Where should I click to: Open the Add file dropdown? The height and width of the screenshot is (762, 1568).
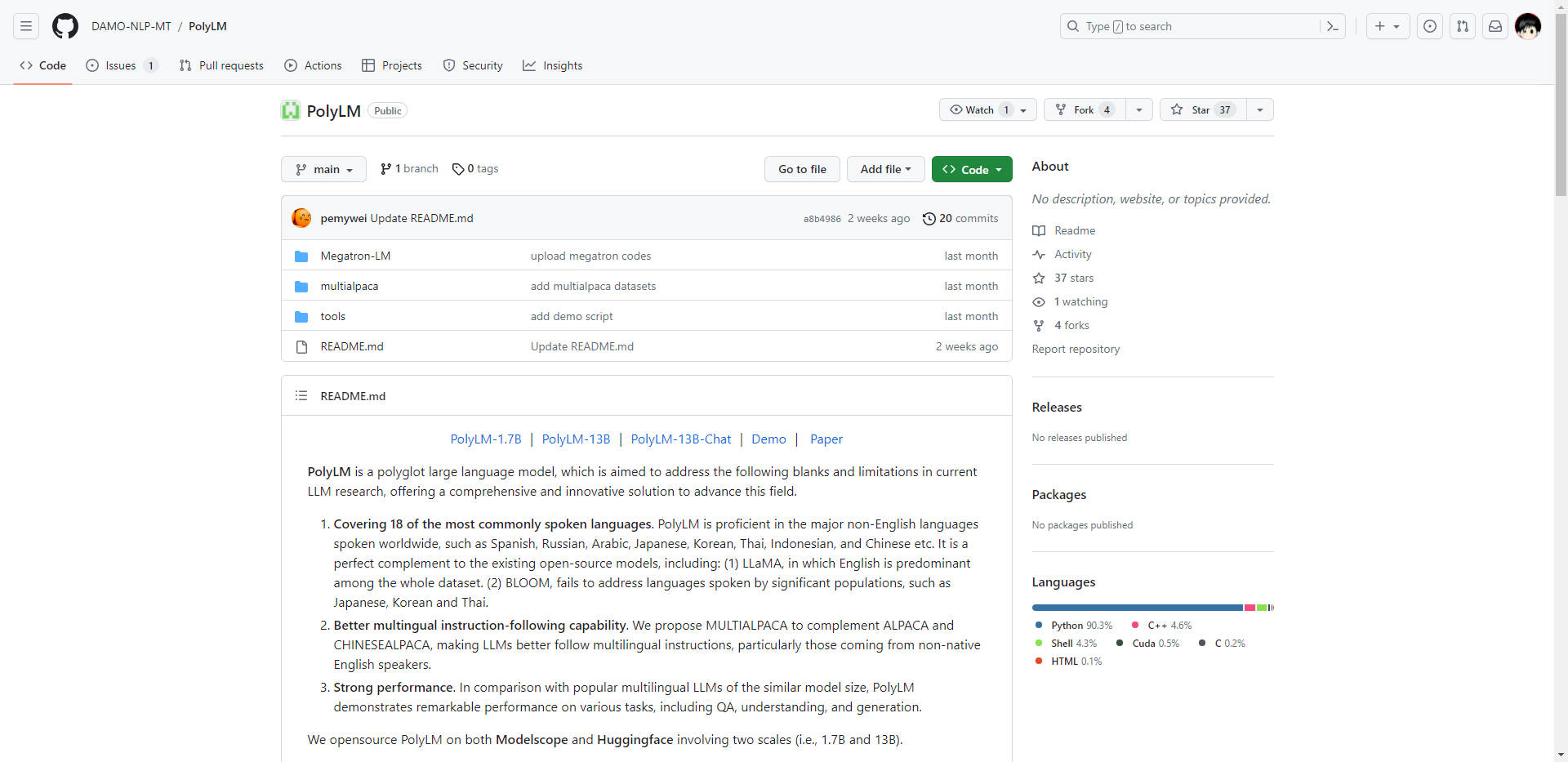point(885,169)
